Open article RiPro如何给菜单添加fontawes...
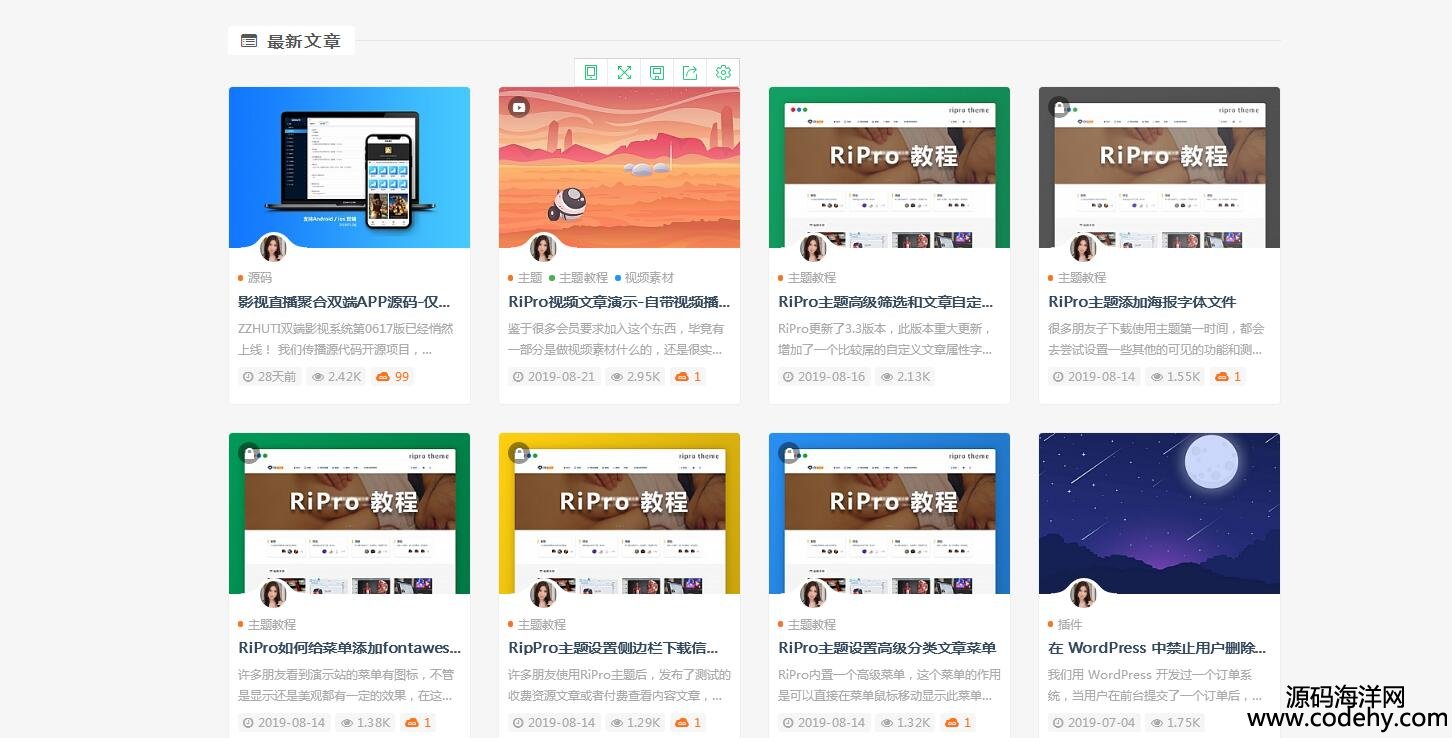This screenshot has height=738, width=1452. point(350,648)
